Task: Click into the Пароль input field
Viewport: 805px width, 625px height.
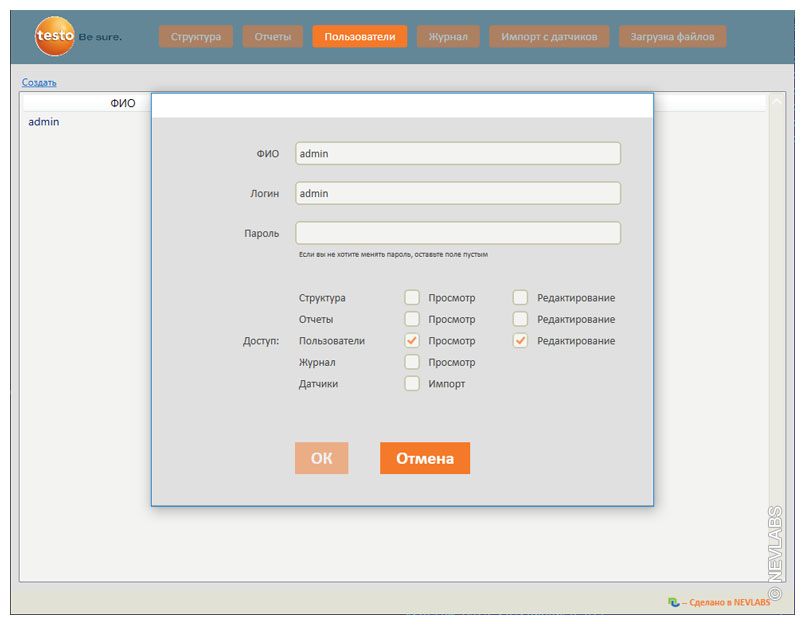Action: pos(458,233)
